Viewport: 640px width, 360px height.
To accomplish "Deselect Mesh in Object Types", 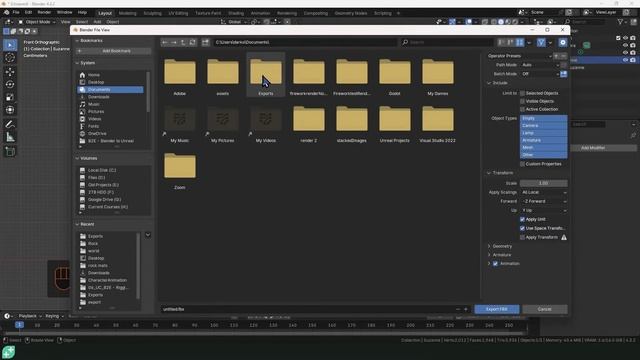I will (544, 147).
